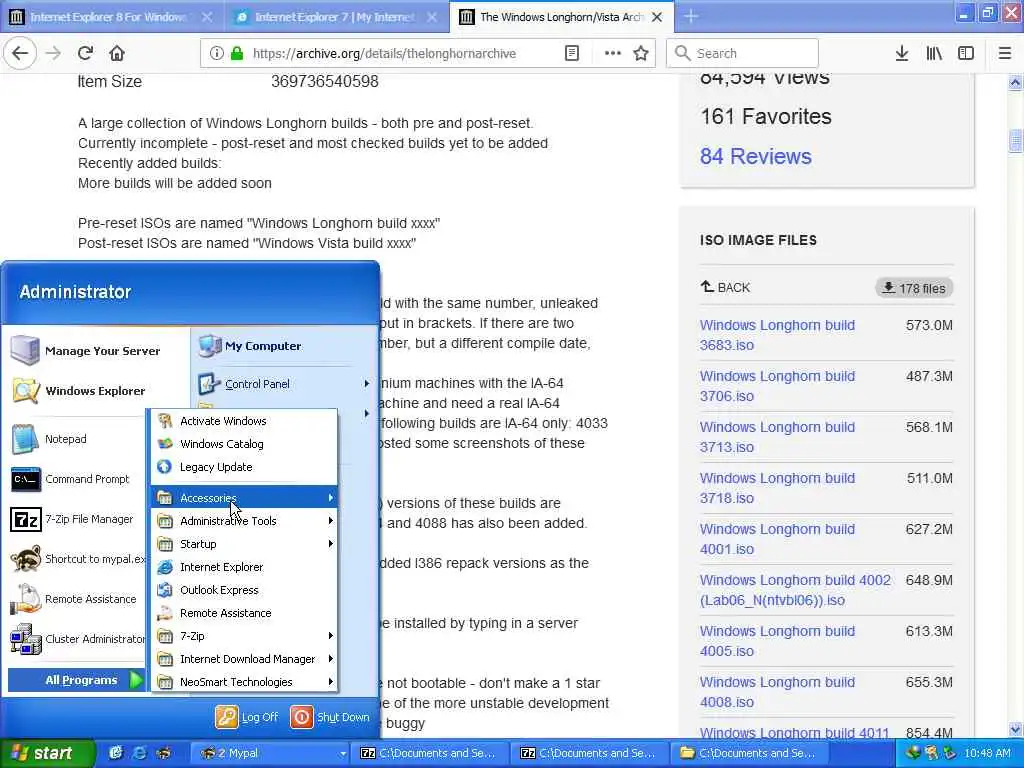Image resolution: width=1024 pixels, height=768 pixels.
Task: Expand the Startup programs folder
Action: coord(245,544)
